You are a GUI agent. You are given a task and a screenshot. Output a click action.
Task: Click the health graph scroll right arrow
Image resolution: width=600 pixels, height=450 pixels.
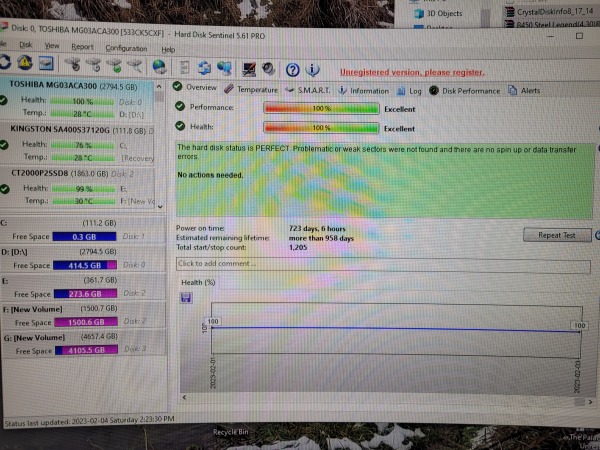point(590,402)
